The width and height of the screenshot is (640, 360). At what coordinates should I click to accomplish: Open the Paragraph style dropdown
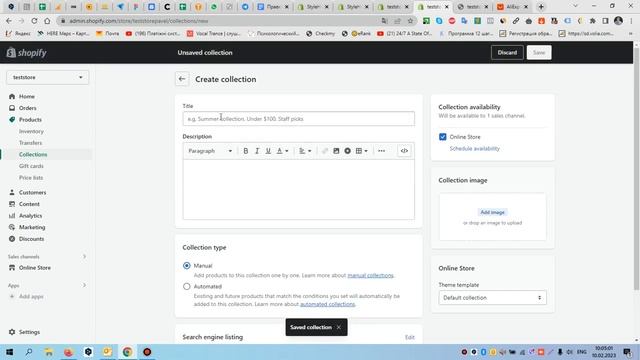(x=210, y=151)
